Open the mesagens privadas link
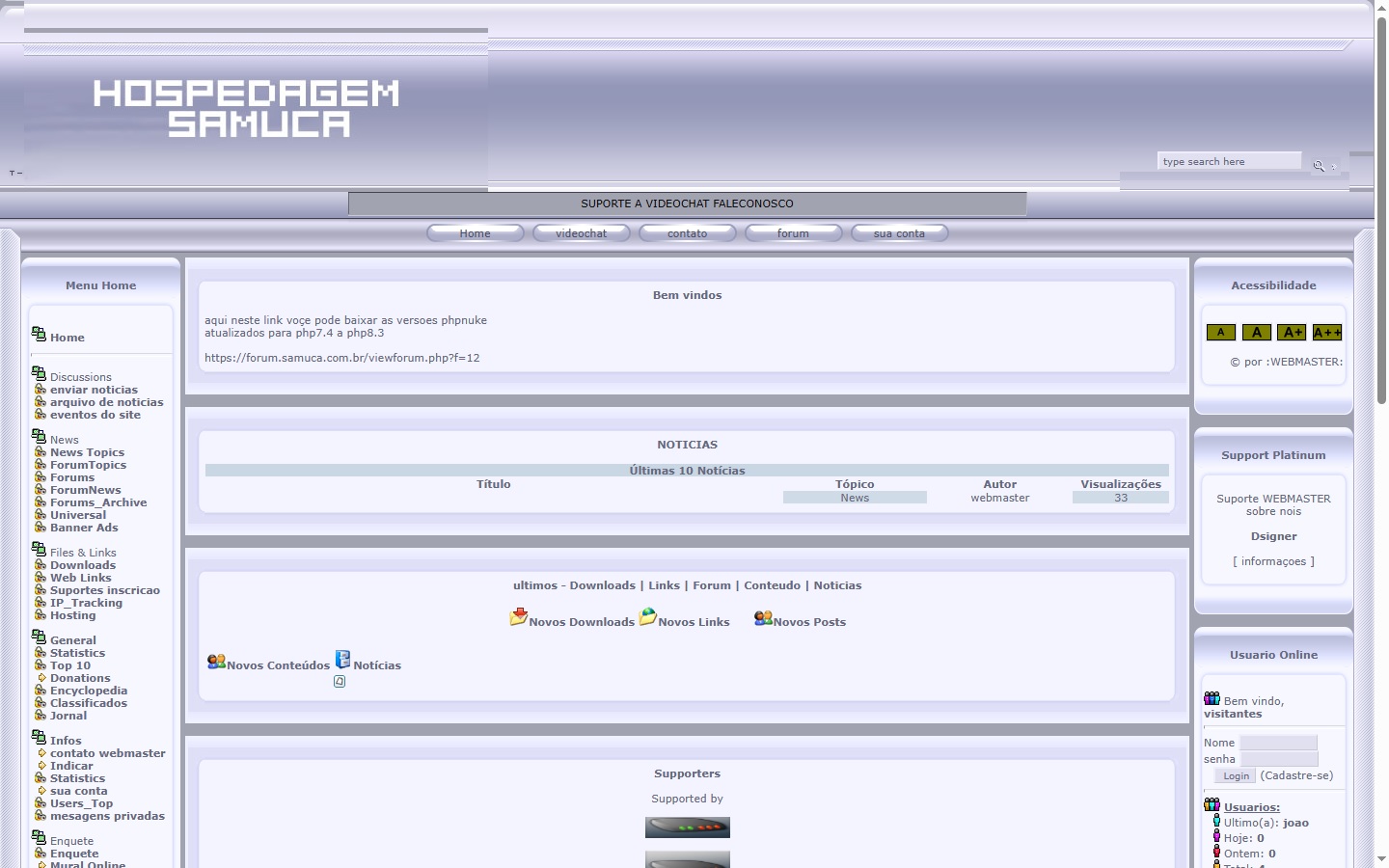Screen dimensions: 1389x868 tap(107, 816)
